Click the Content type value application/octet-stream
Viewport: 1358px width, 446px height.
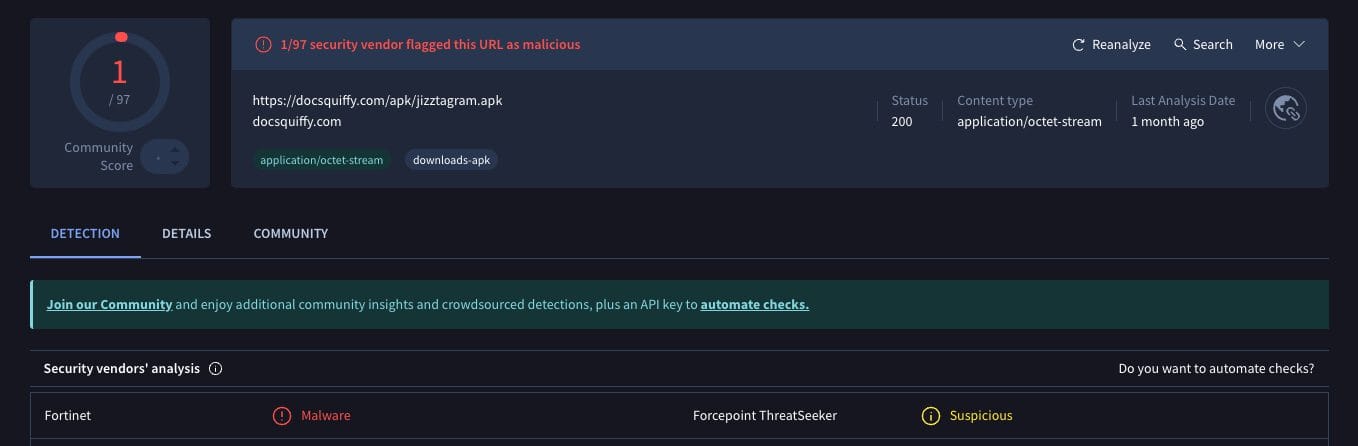(x=1029, y=122)
